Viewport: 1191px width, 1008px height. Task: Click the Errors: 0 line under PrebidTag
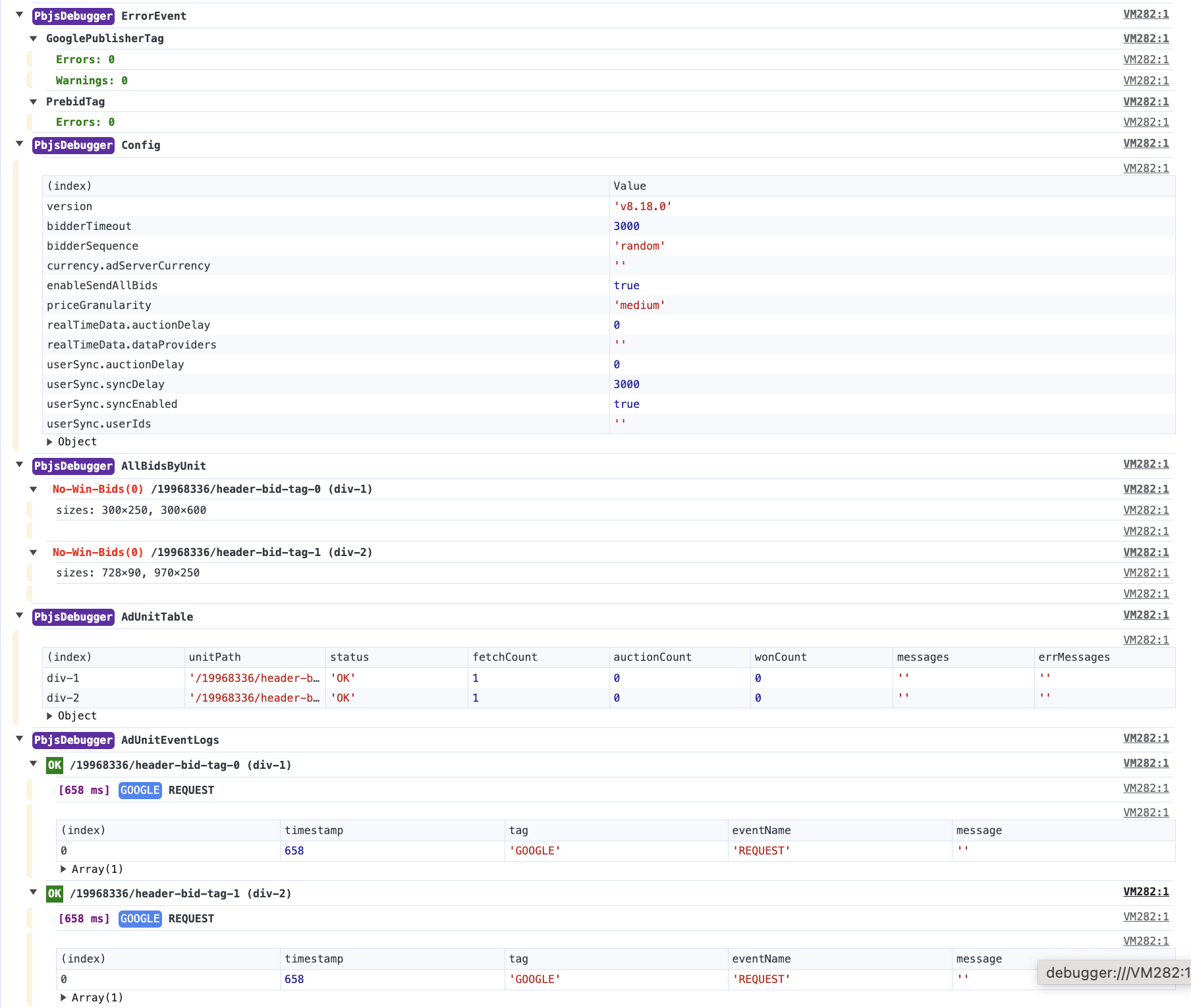tap(85, 122)
